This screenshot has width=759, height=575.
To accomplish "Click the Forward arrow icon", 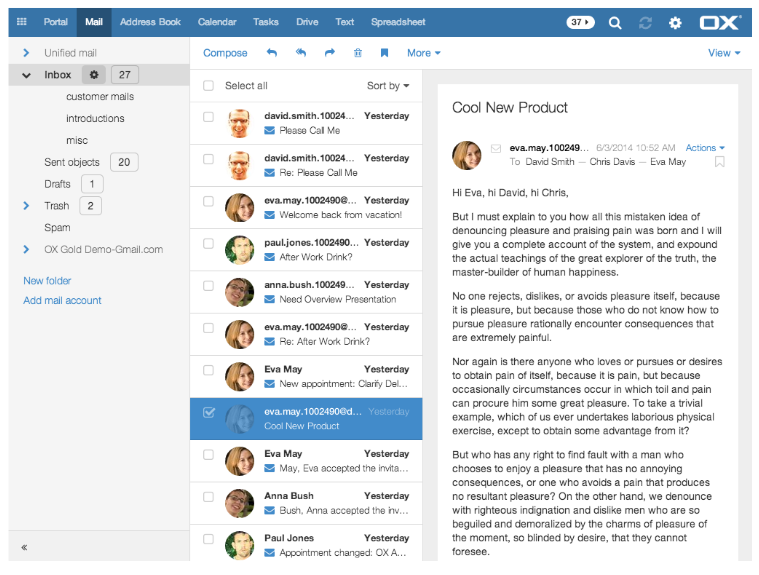I will point(330,53).
